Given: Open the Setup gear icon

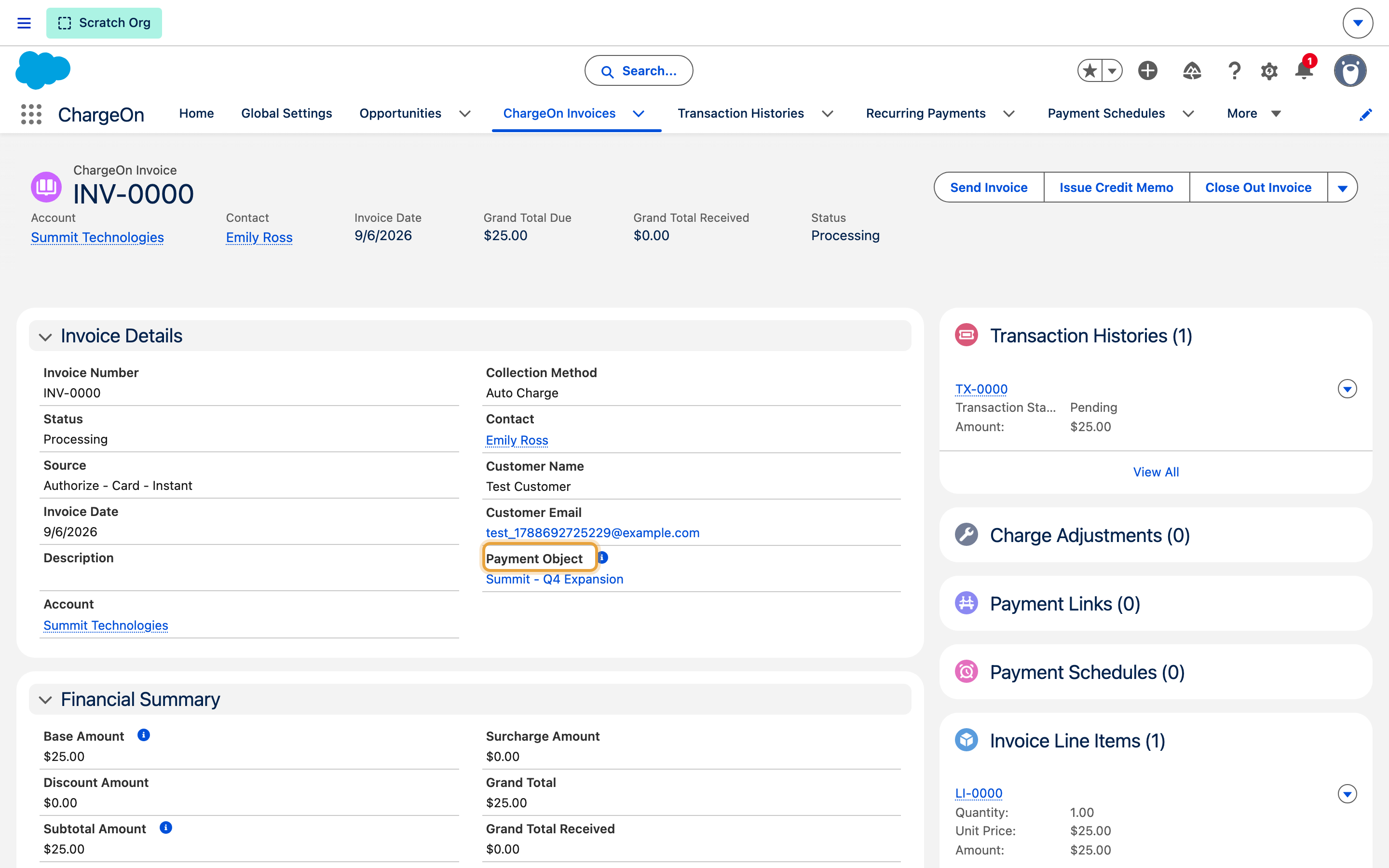Looking at the screenshot, I should point(1269,71).
